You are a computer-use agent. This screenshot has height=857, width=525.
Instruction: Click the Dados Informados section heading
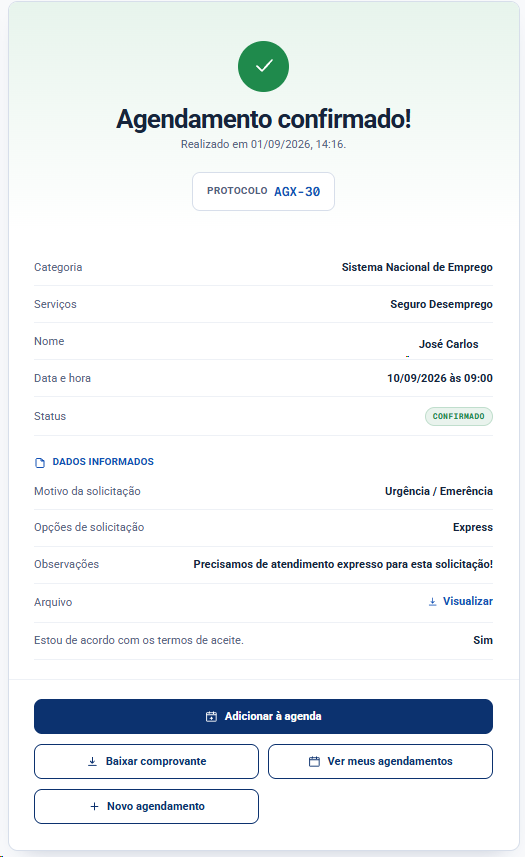pyautogui.click(x=103, y=462)
